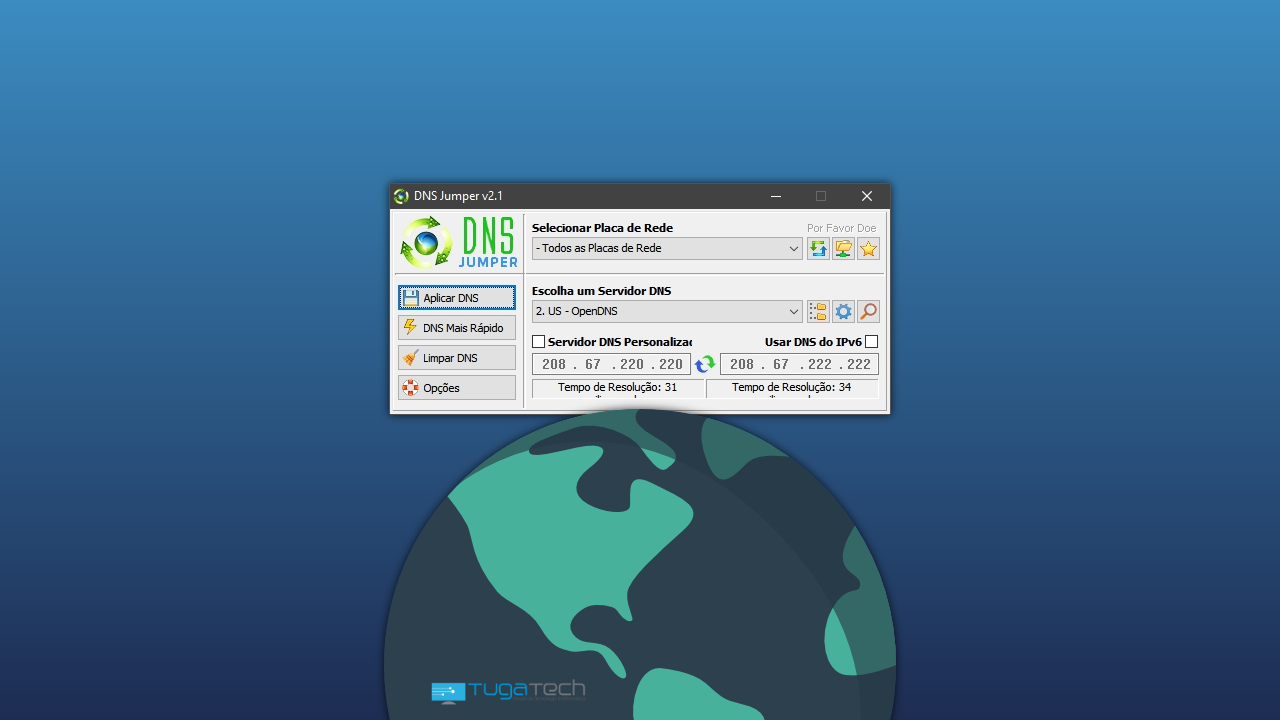Click the Por Favor Doe link

[x=841, y=228]
